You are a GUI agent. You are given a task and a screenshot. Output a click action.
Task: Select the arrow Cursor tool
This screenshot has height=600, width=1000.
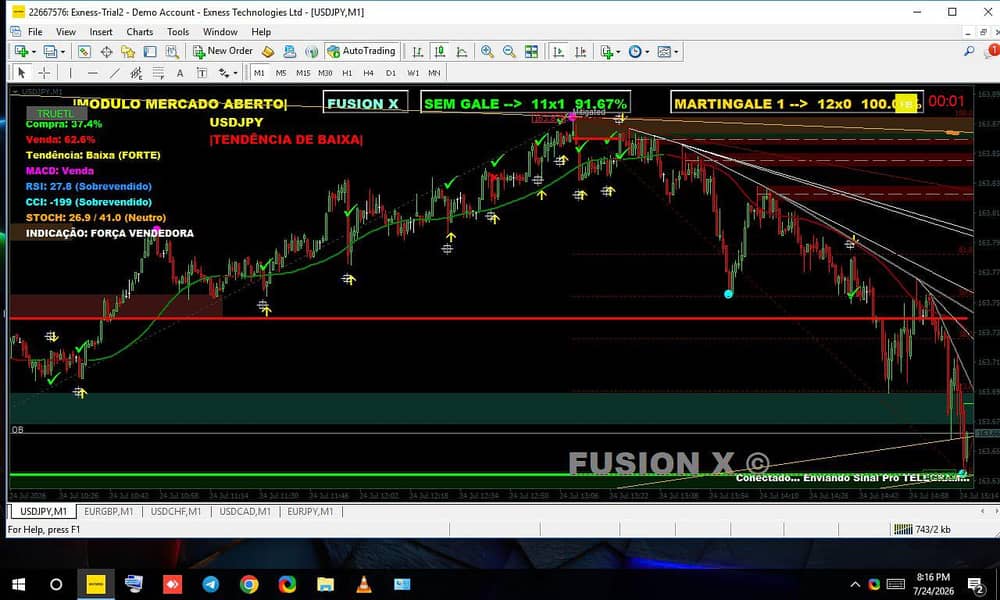21,73
